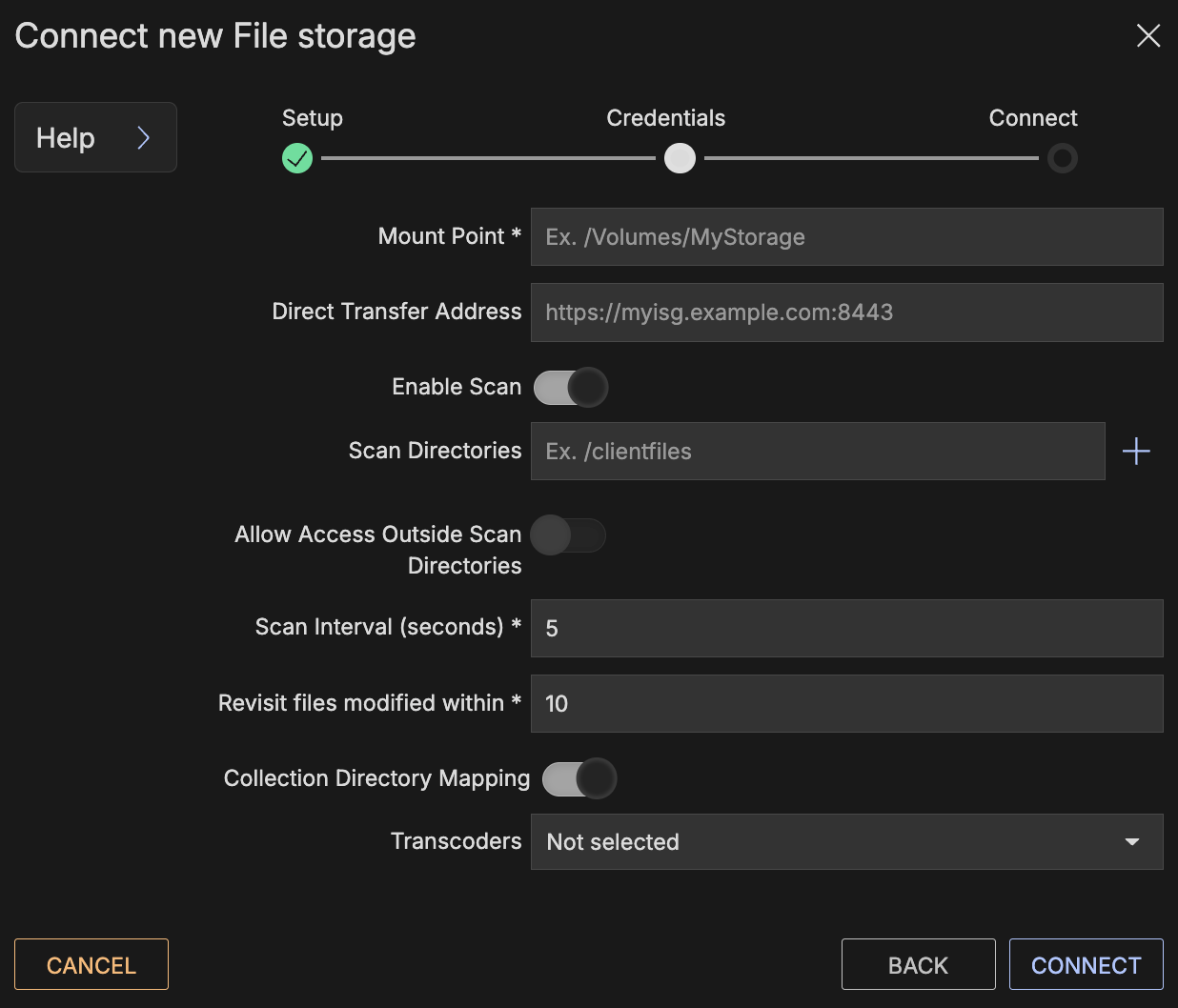
Task: Toggle off Collection Directory Mapping
Action: 579,778
